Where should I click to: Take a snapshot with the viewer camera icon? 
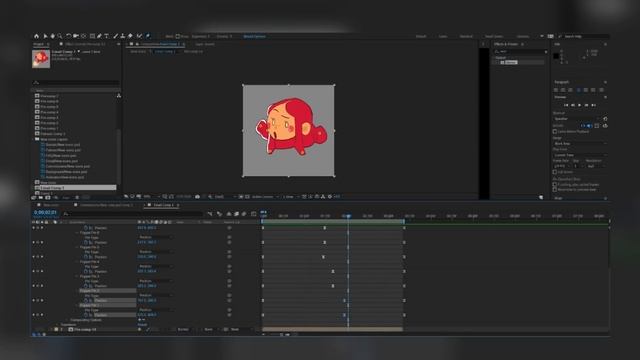click(198, 197)
